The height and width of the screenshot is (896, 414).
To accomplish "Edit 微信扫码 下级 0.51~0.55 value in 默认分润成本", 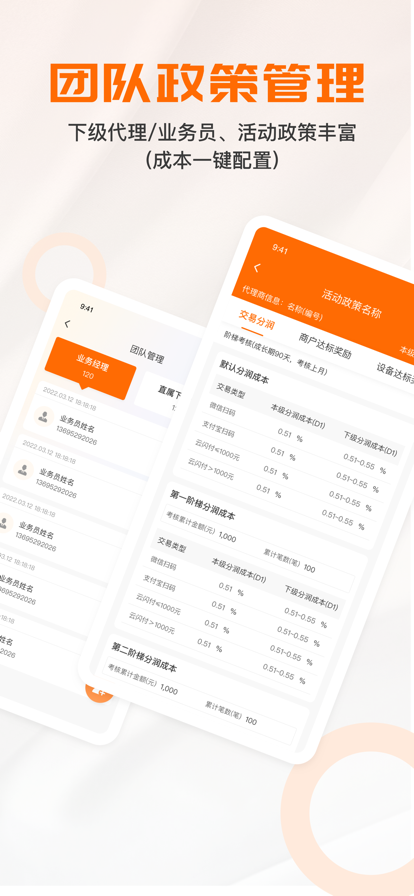I will pyautogui.click(x=359, y=461).
